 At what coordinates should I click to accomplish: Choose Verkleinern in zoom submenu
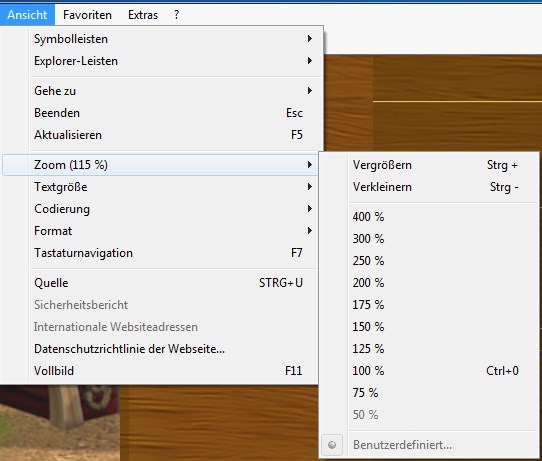click(x=429, y=187)
